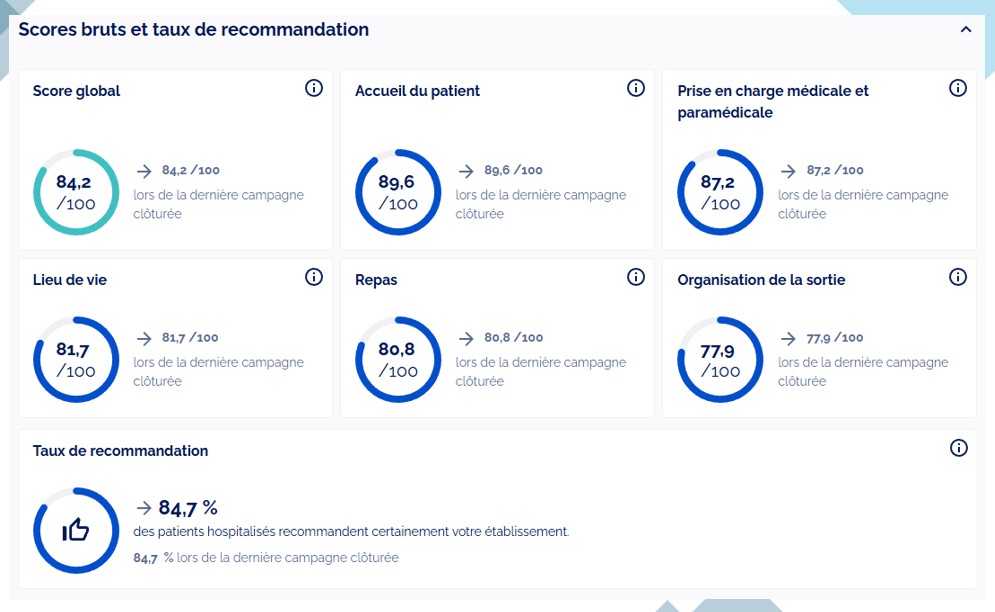Click the Lieu de vie 81,7 gauge
Screen dimensions: 995x612
tap(76, 360)
